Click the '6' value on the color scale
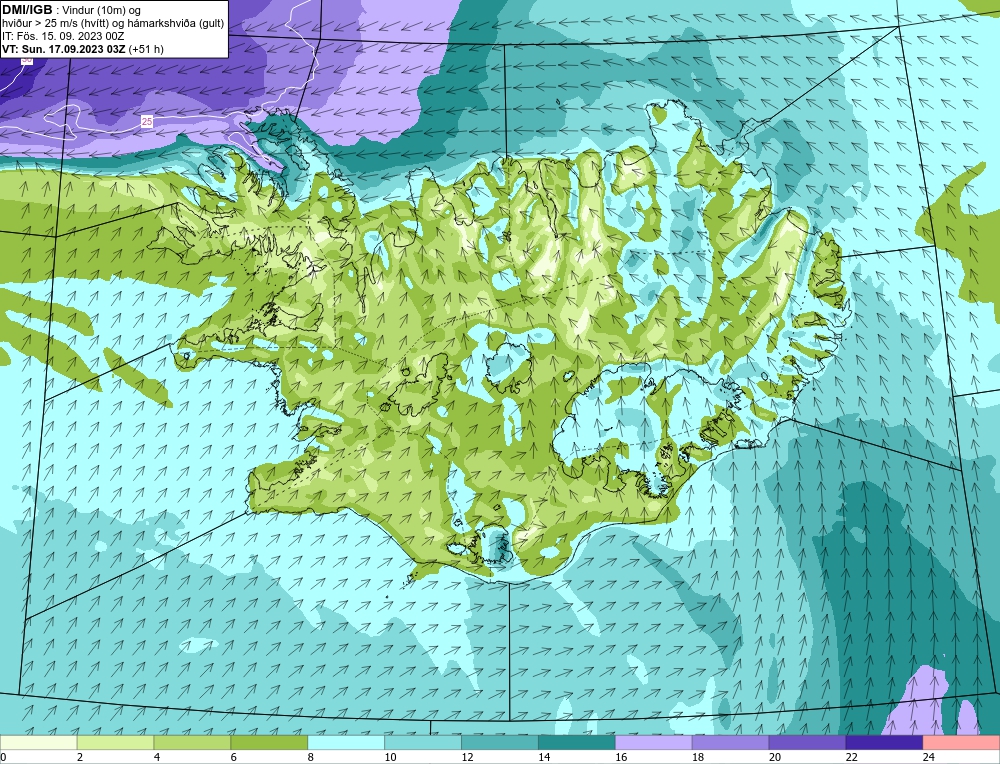The height and width of the screenshot is (764, 1000). [x=233, y=757]
